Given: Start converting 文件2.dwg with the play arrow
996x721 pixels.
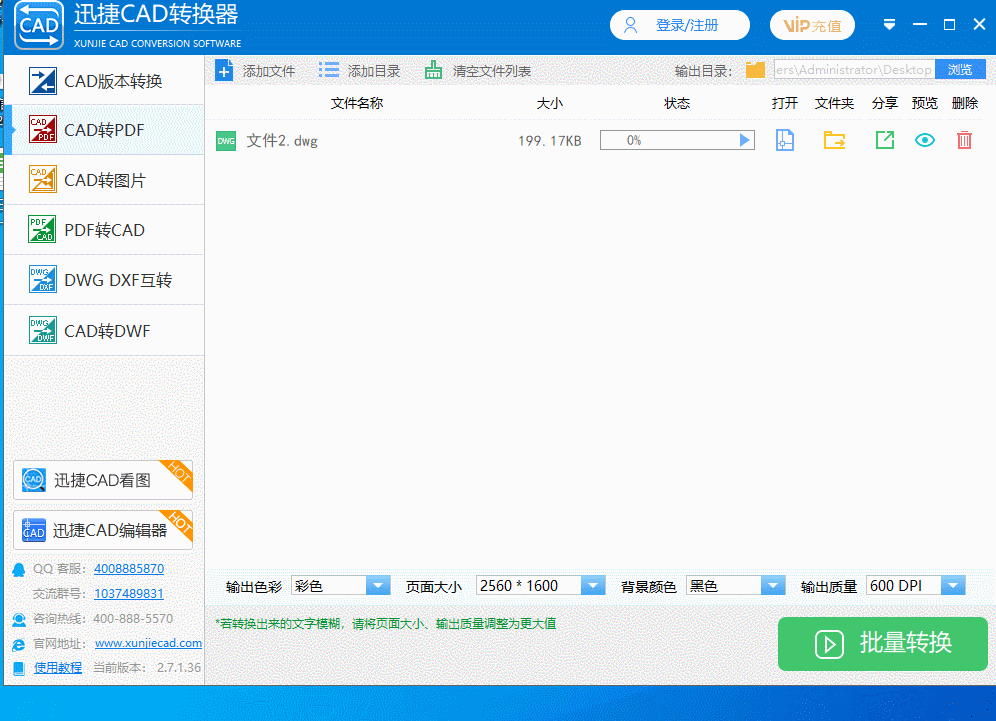Looking at the screenshot, I should (744, 140).
